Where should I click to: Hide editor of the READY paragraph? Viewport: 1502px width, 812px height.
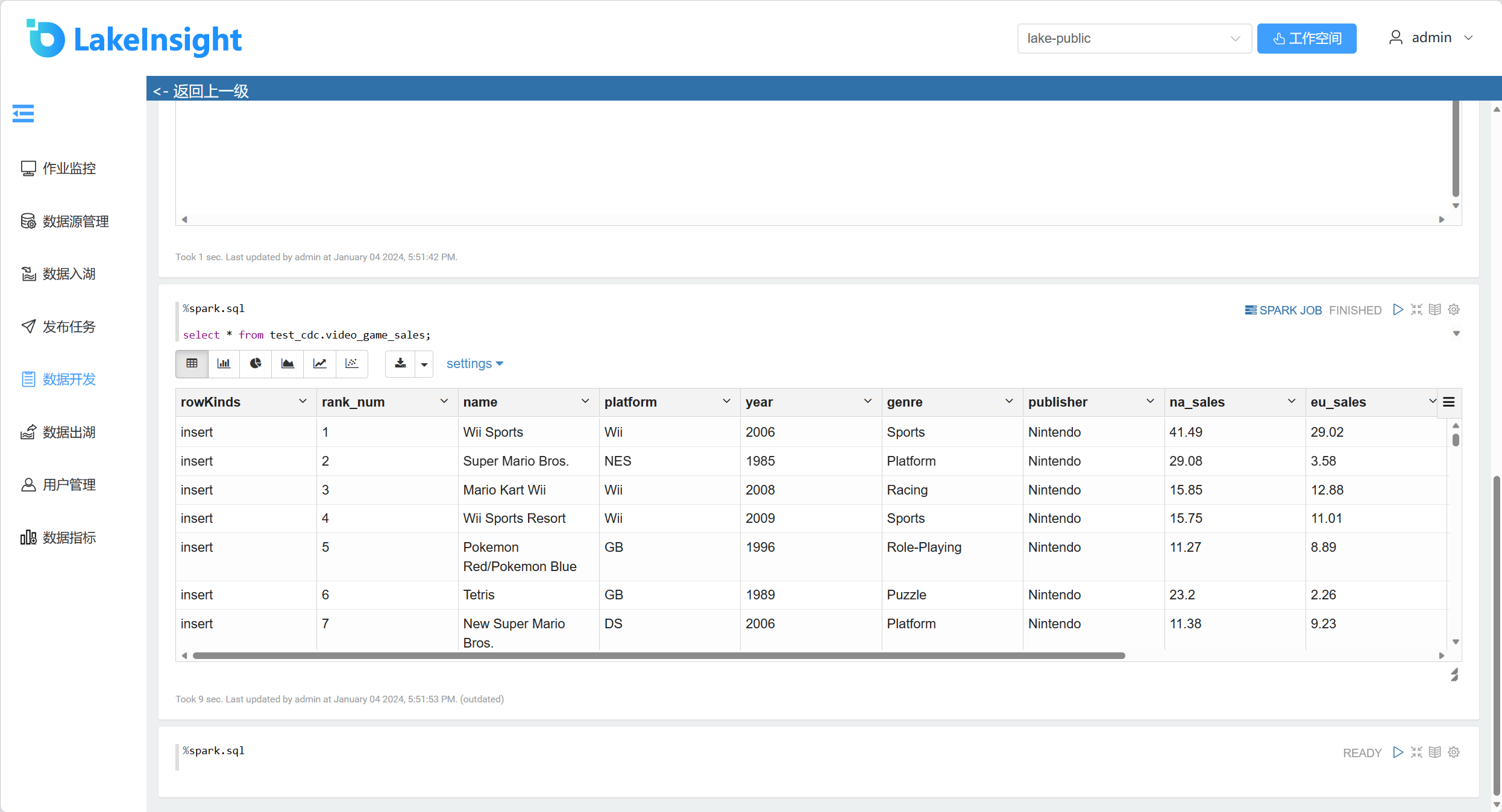1416,752
